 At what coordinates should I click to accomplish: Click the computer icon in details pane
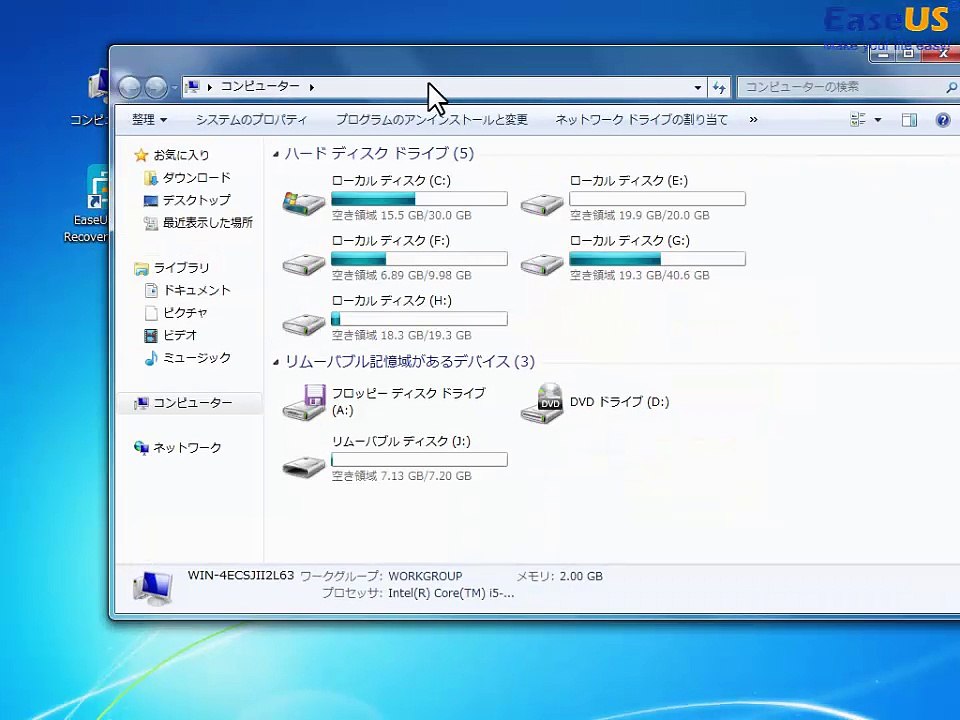(152, 587)
